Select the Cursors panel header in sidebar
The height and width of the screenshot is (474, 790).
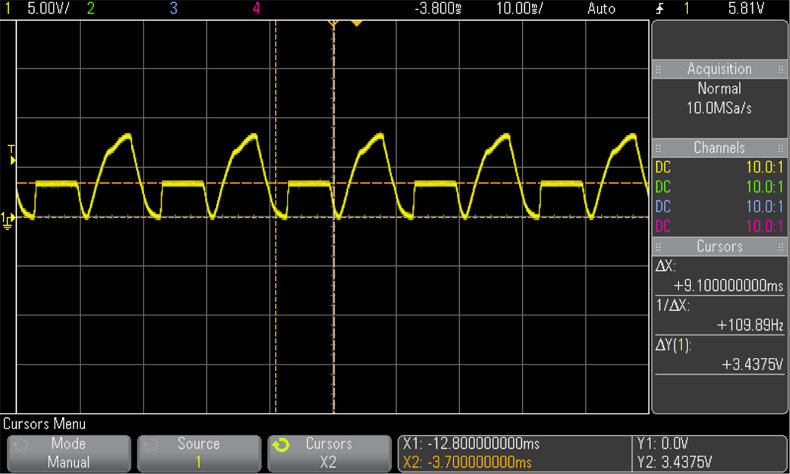[x=719, y=246]
